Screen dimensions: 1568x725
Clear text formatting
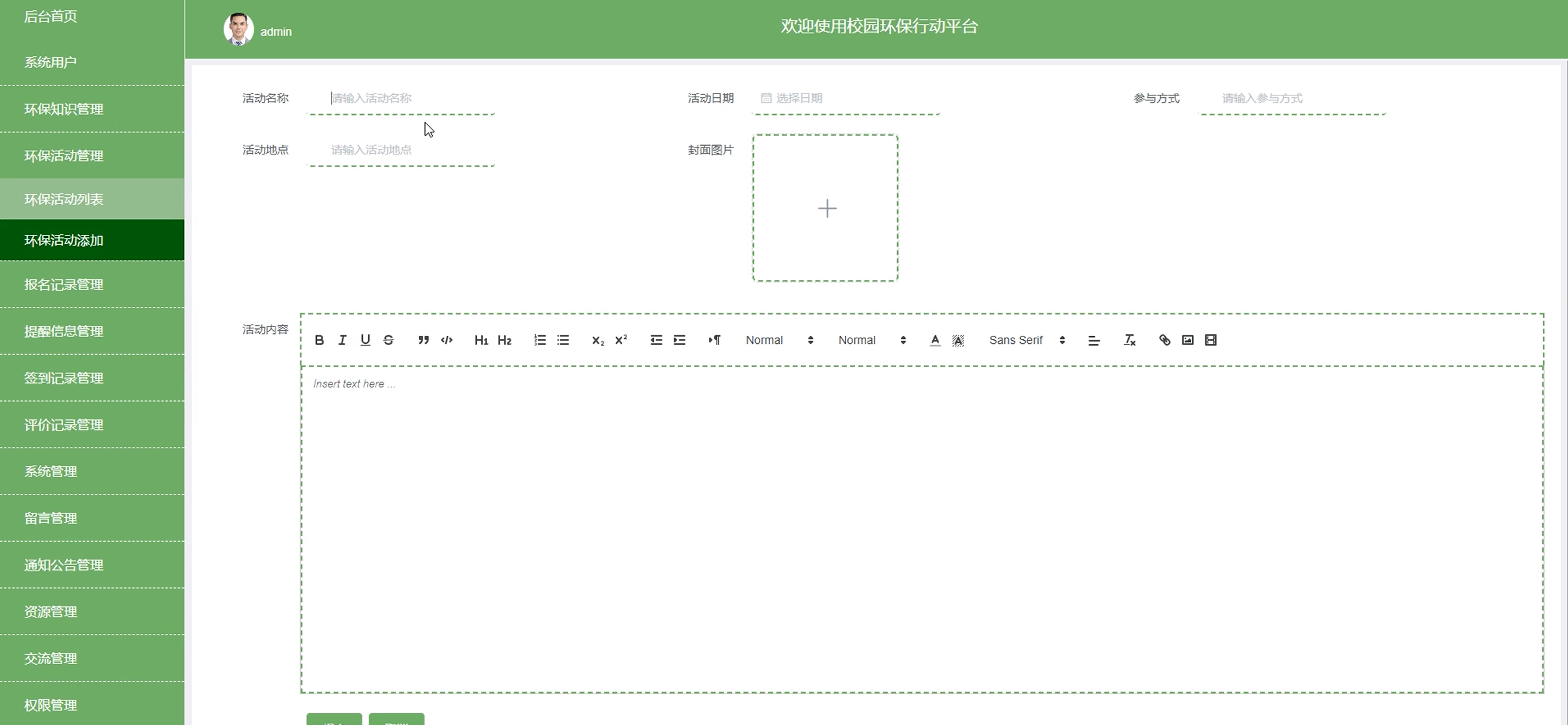pos(1130,340)
